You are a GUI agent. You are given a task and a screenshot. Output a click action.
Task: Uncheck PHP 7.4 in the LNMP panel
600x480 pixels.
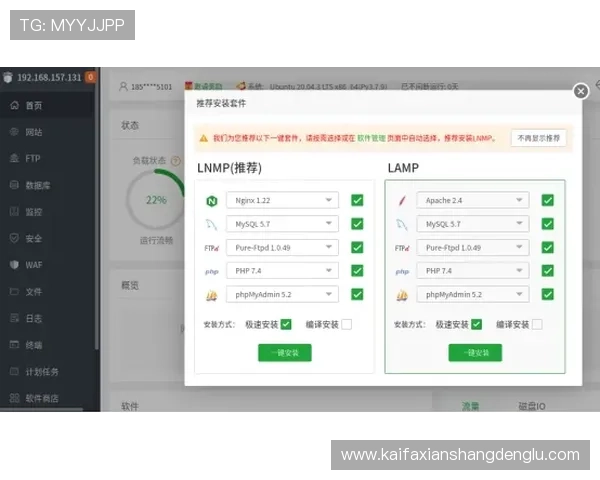(x=357, y=271)
